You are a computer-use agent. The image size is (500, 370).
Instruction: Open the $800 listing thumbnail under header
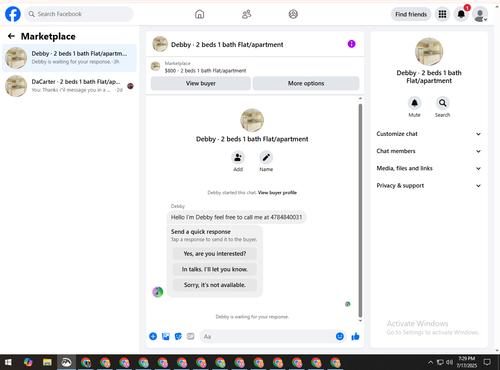coord(156,66)
